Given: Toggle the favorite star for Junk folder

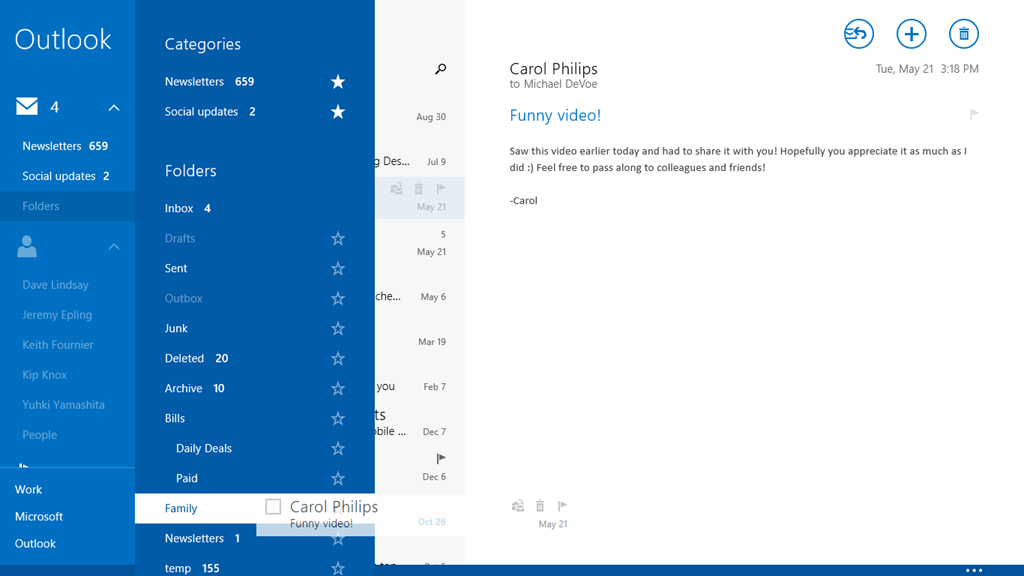Looking at the screenshot, I should coord(338,329).
